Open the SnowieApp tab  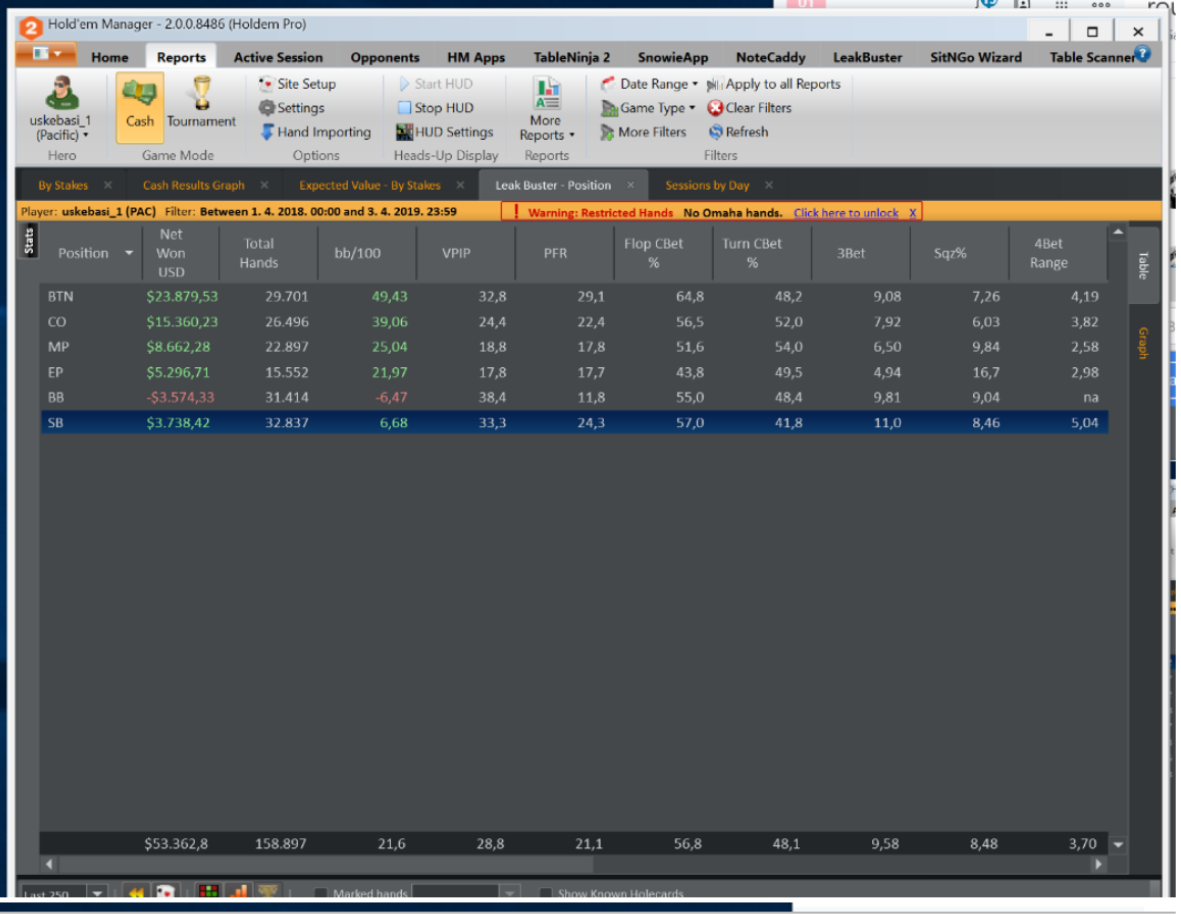tap(673, 57)
